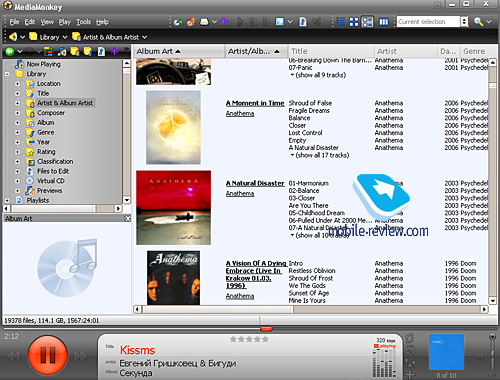Click the magnifier search icon
Viewport: 500px width, 380px height.
[x=479, y=22]
